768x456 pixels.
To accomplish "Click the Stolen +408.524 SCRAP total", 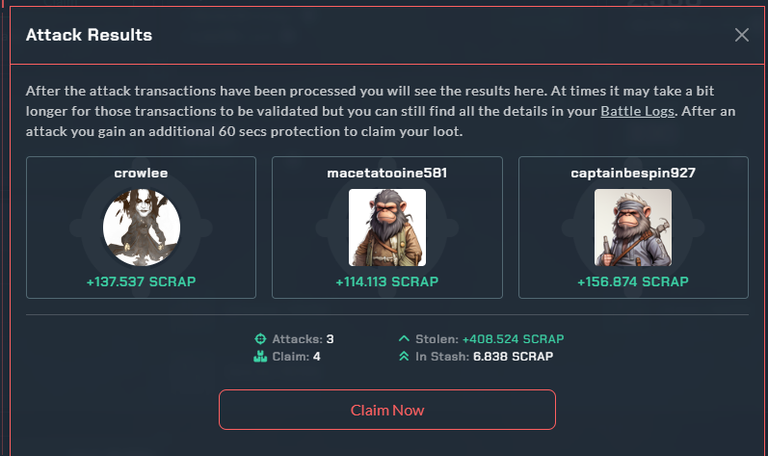I will (513, 339).
